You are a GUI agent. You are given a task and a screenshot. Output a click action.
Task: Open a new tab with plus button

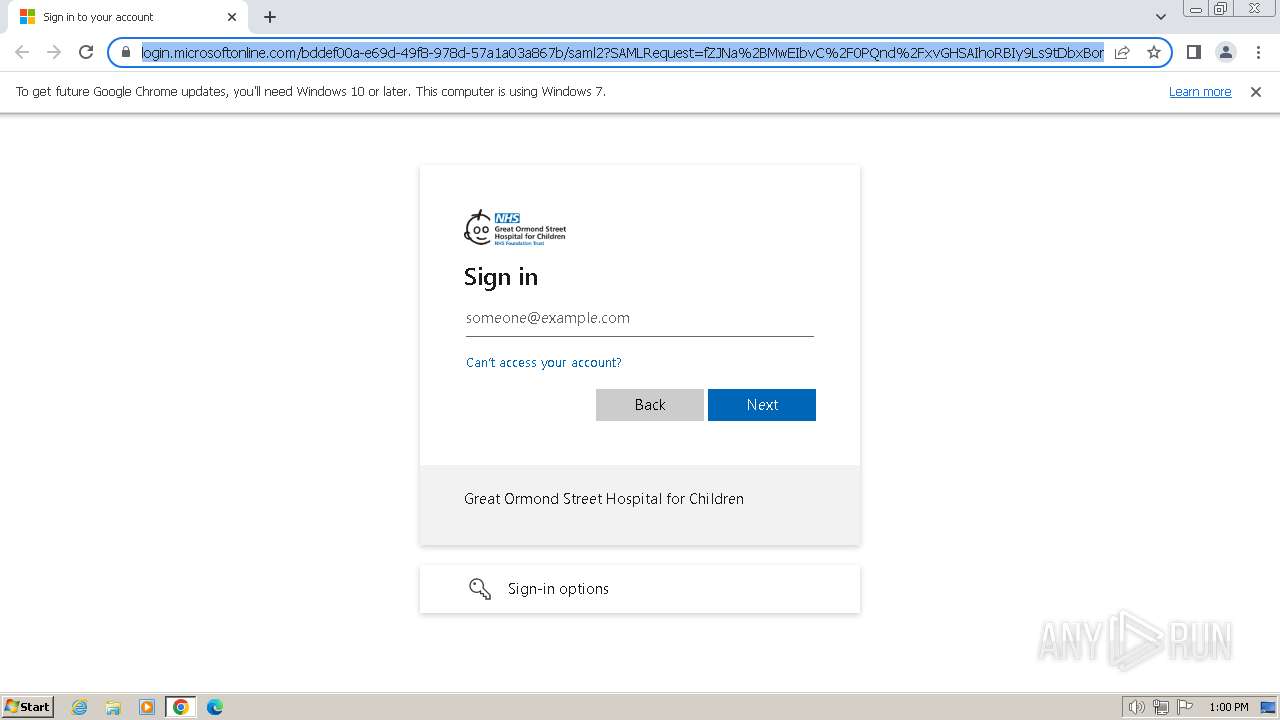click(x=270, y=17)
